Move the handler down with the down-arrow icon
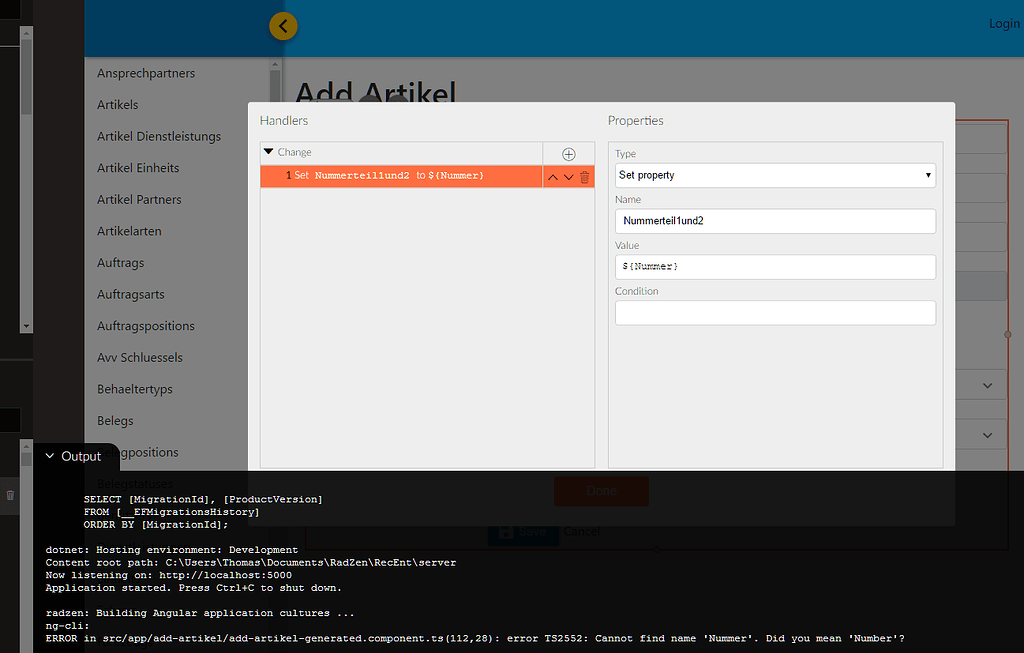The width and height of the screenshot is (1024, 653). point(567,176)
